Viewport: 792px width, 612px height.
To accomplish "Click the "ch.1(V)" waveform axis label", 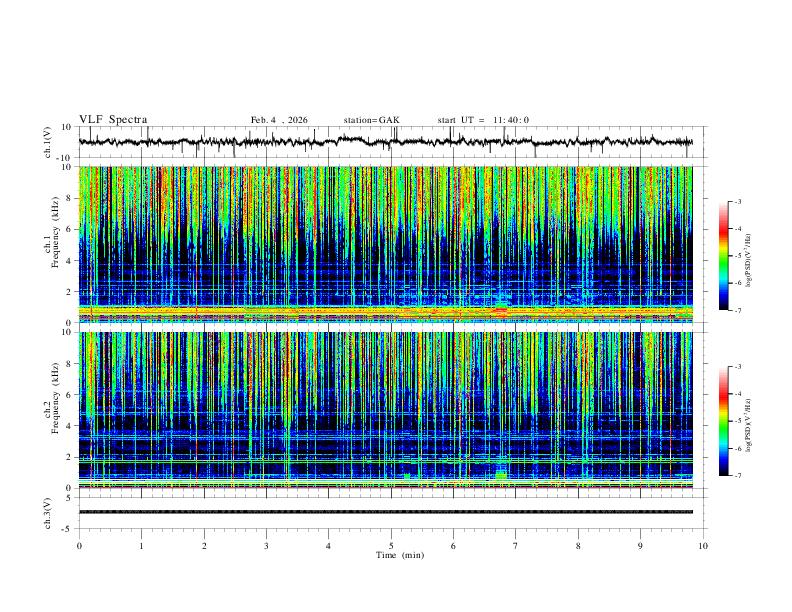I will (x=48, y=142).
